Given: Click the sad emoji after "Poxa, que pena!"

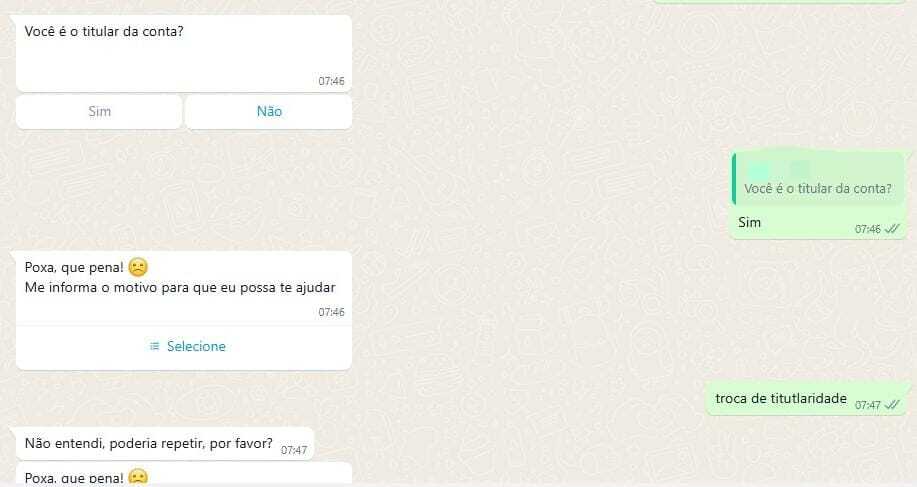Looking at the screenshot, I should tap(138, 267).
